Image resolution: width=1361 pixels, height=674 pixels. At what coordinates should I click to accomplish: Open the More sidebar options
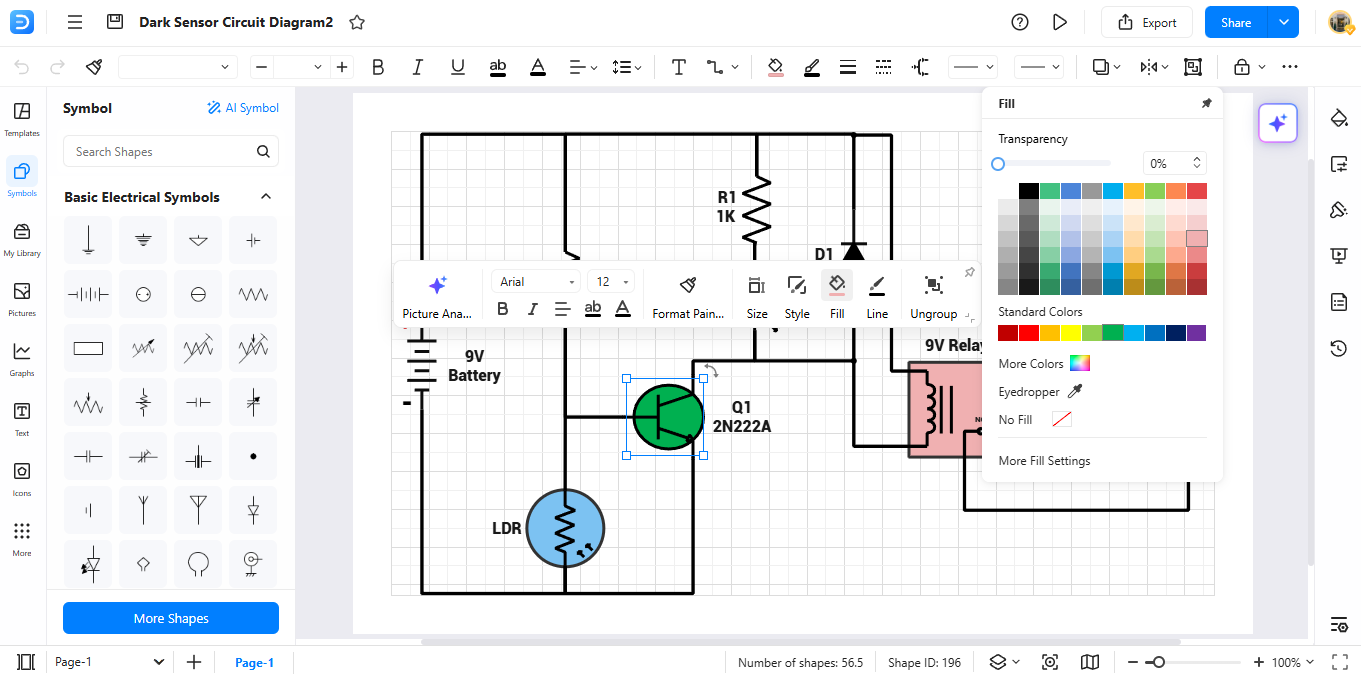tap(22, 539)
